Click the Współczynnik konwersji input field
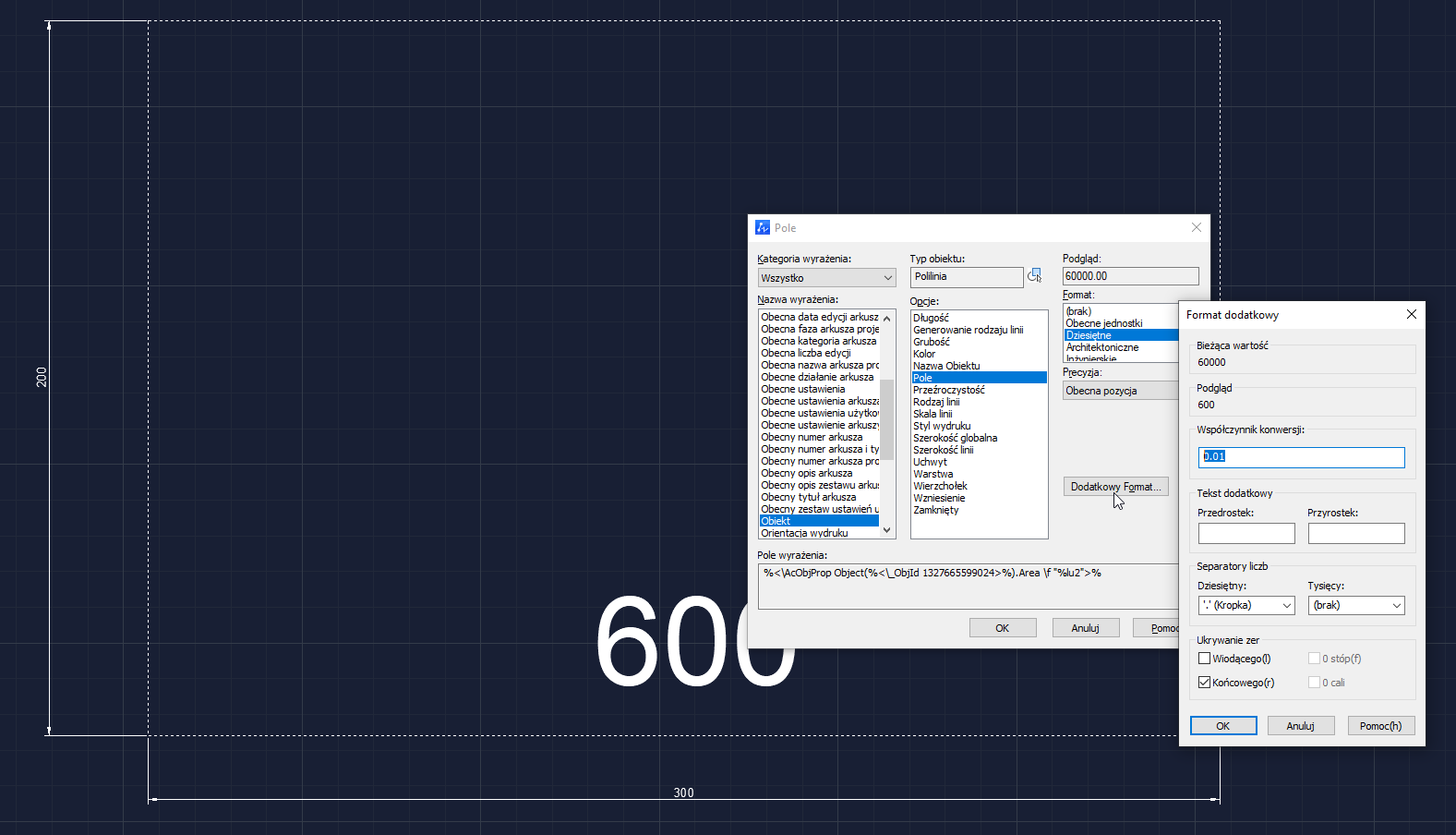1456x835 pixels. [x=1301, y=457]
